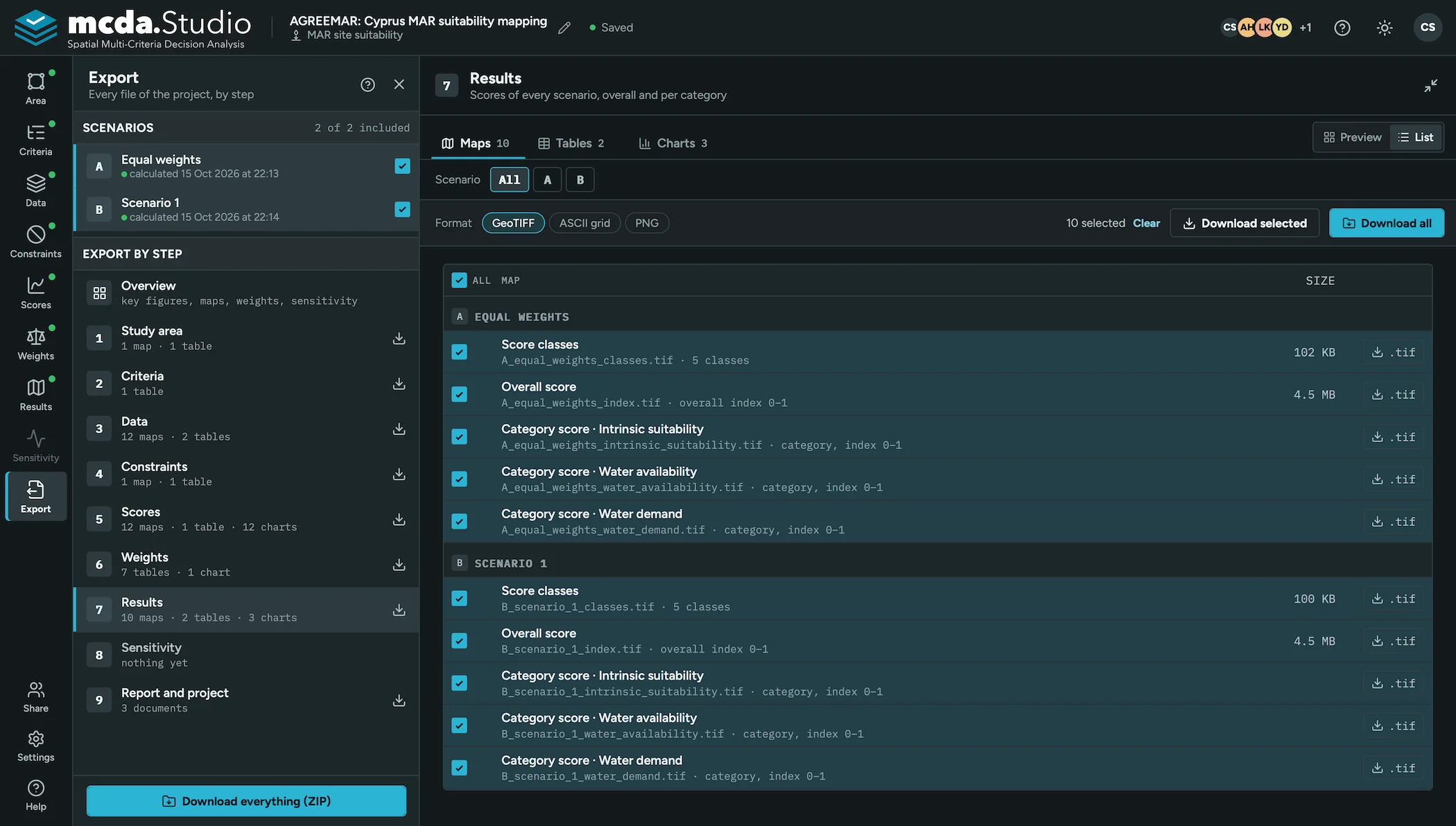Deselect B_scenario_1_water_demand.tif checkbox
This screenshot has height=826, width=1456.
(x=459, y=768)
